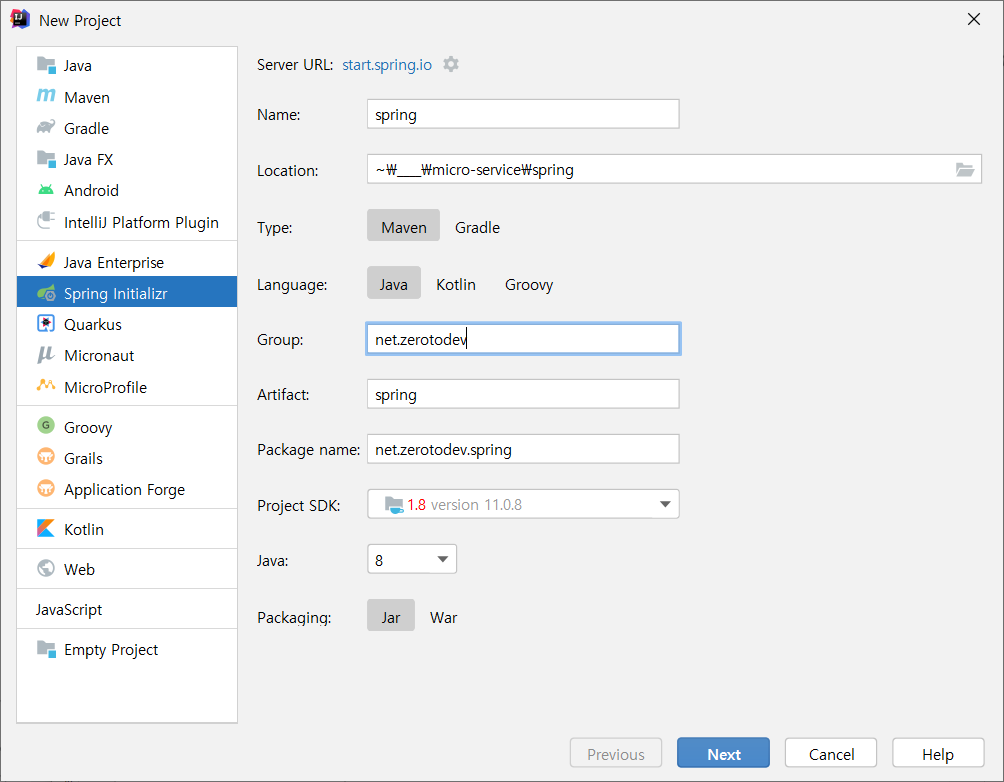Click the Java Enterprise icon

[x=46, y=261]
